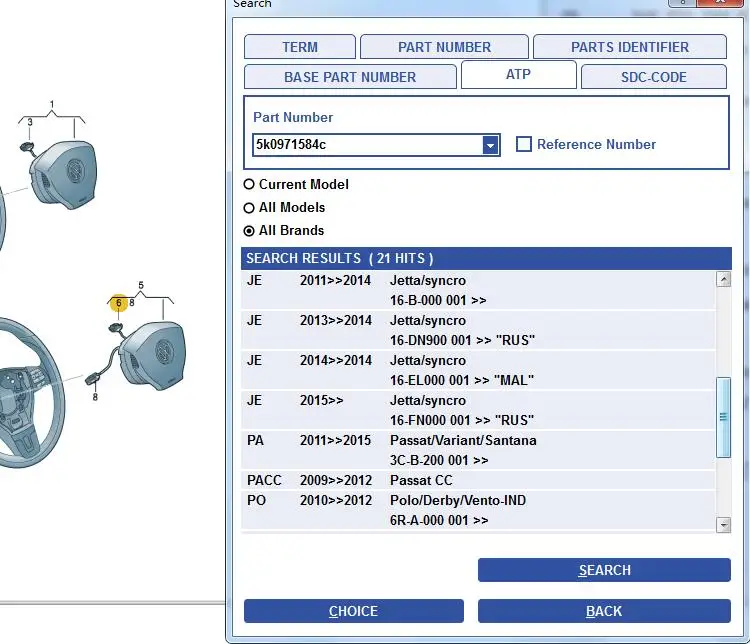Click part number 1 label in diagram

52,104
